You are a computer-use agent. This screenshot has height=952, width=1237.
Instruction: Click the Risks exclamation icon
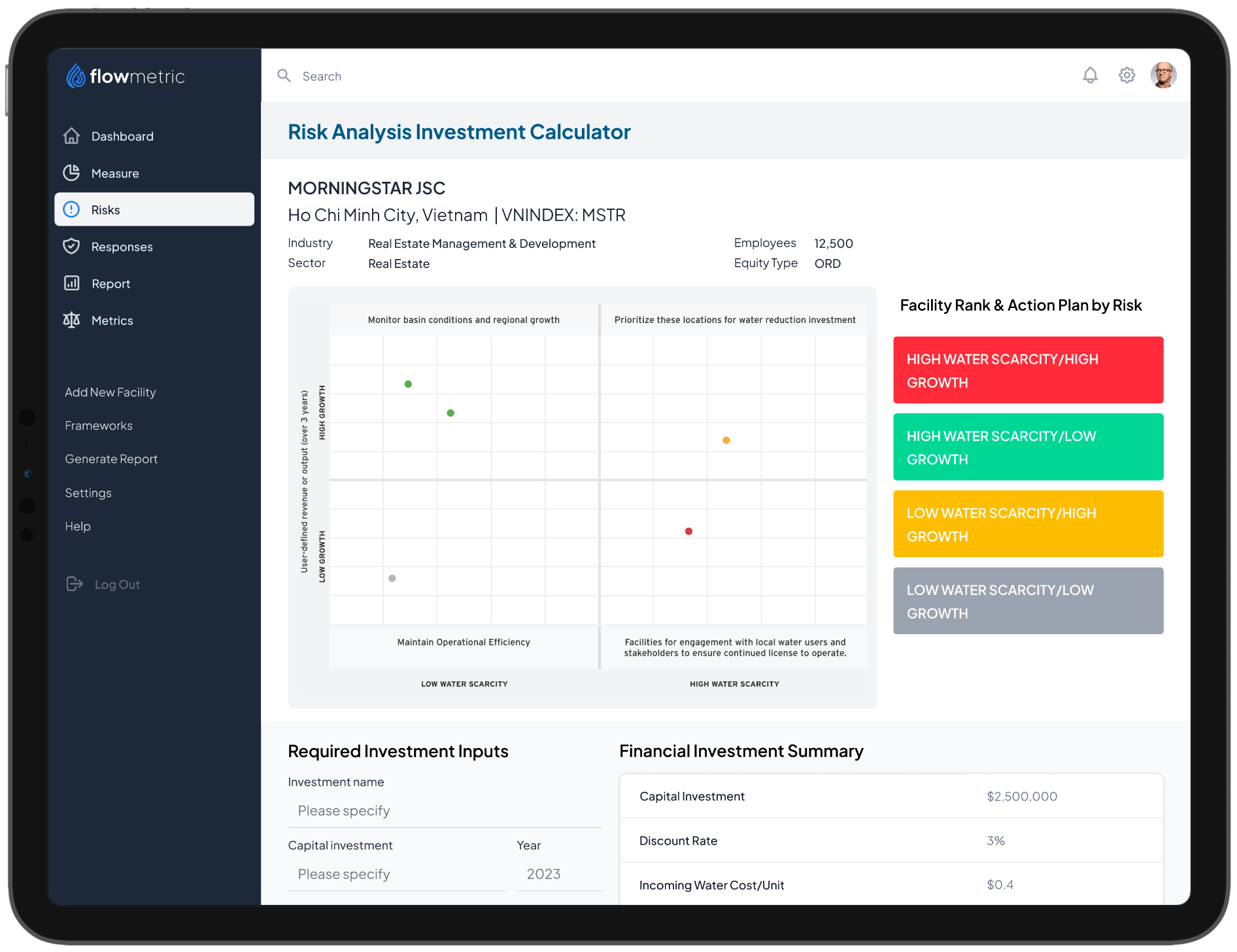pyautogui.click(x=71, y=210)
